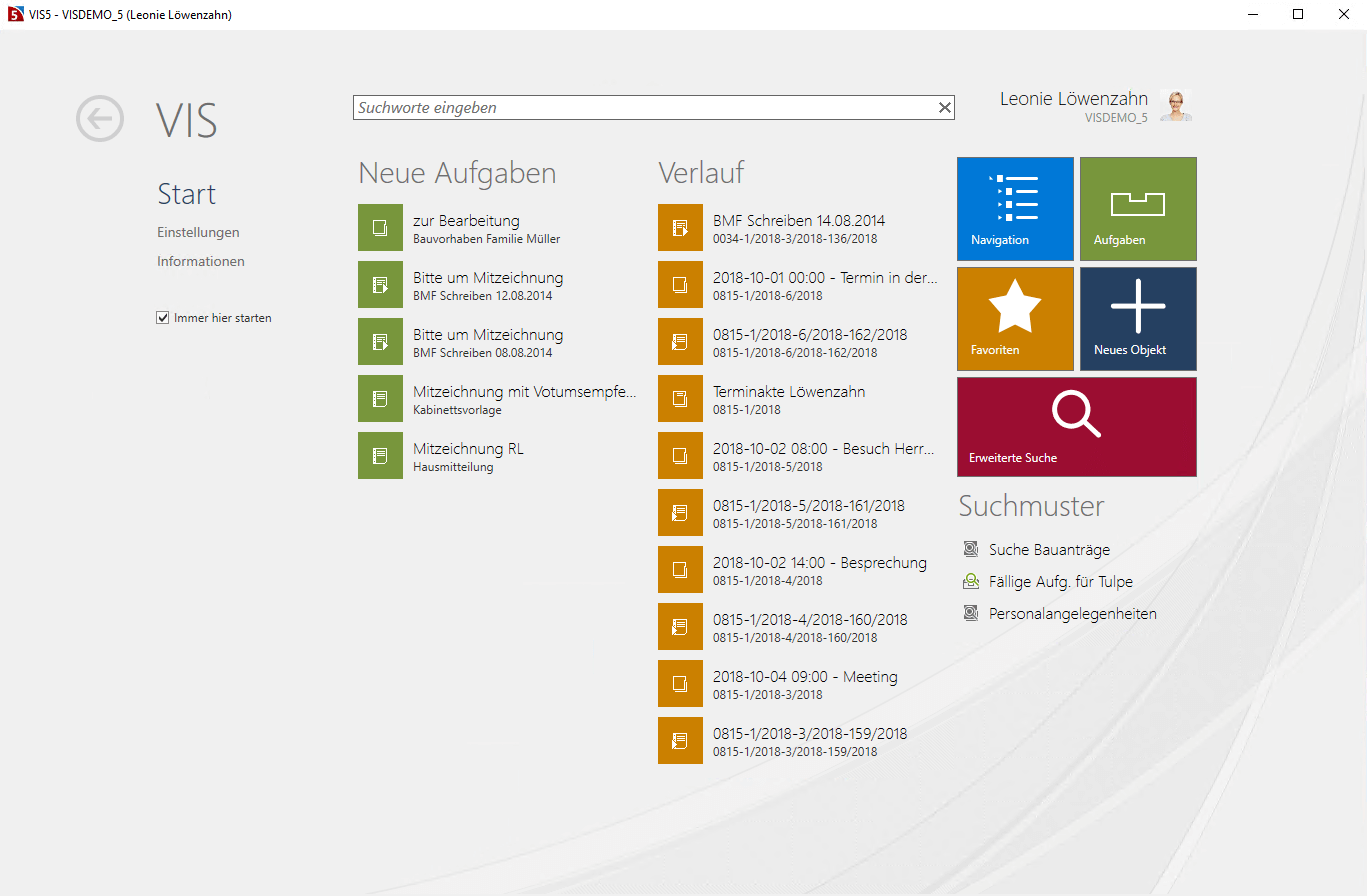Image resolution: width=1367 pixels, height=896 pixels.
Task: Open 'Mitzeichnung mit Votumsempfe...' task text
Action: (x=525, y=391)
